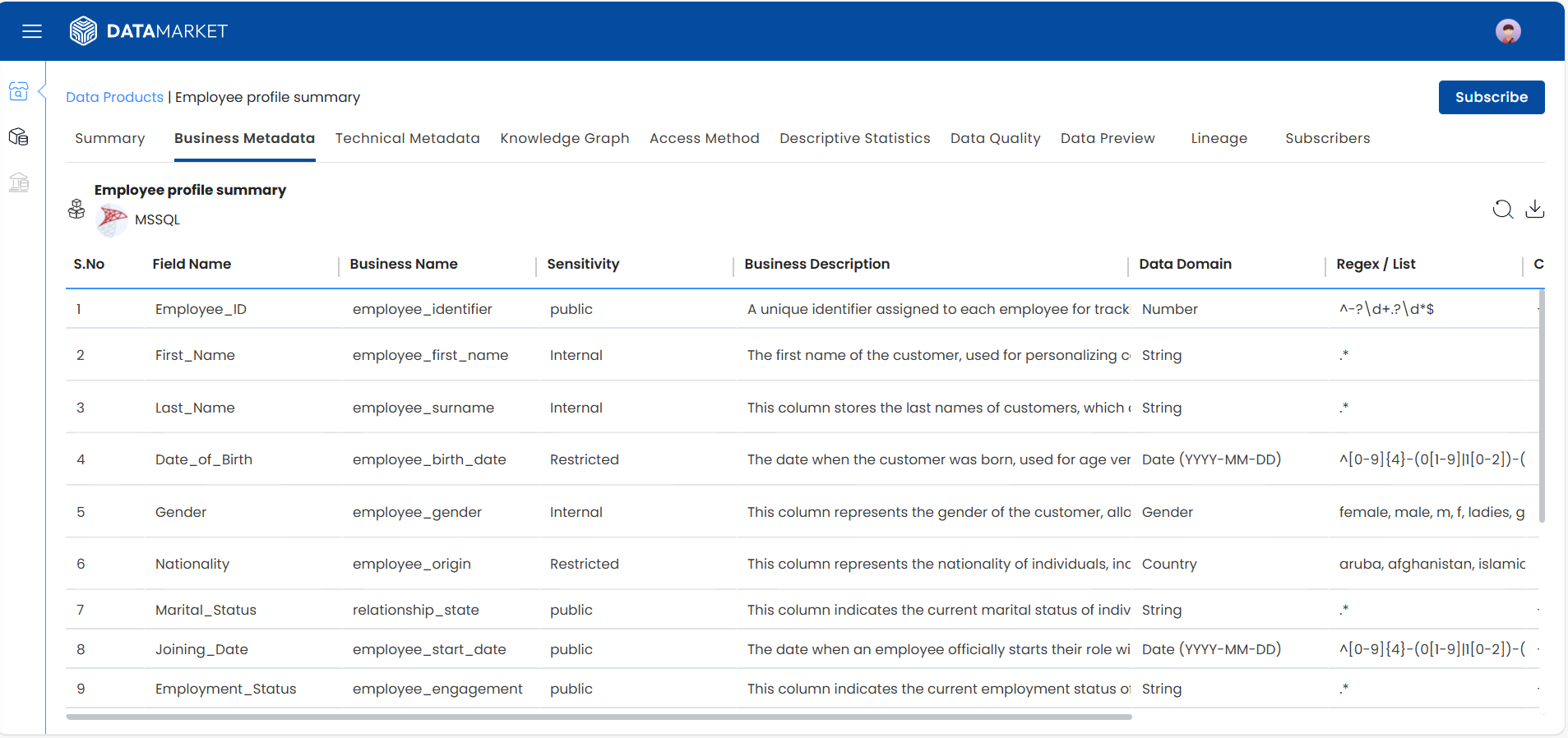Open the building sidebar icon
This screenshot has width=1568, height=738.
pos(18,182)
